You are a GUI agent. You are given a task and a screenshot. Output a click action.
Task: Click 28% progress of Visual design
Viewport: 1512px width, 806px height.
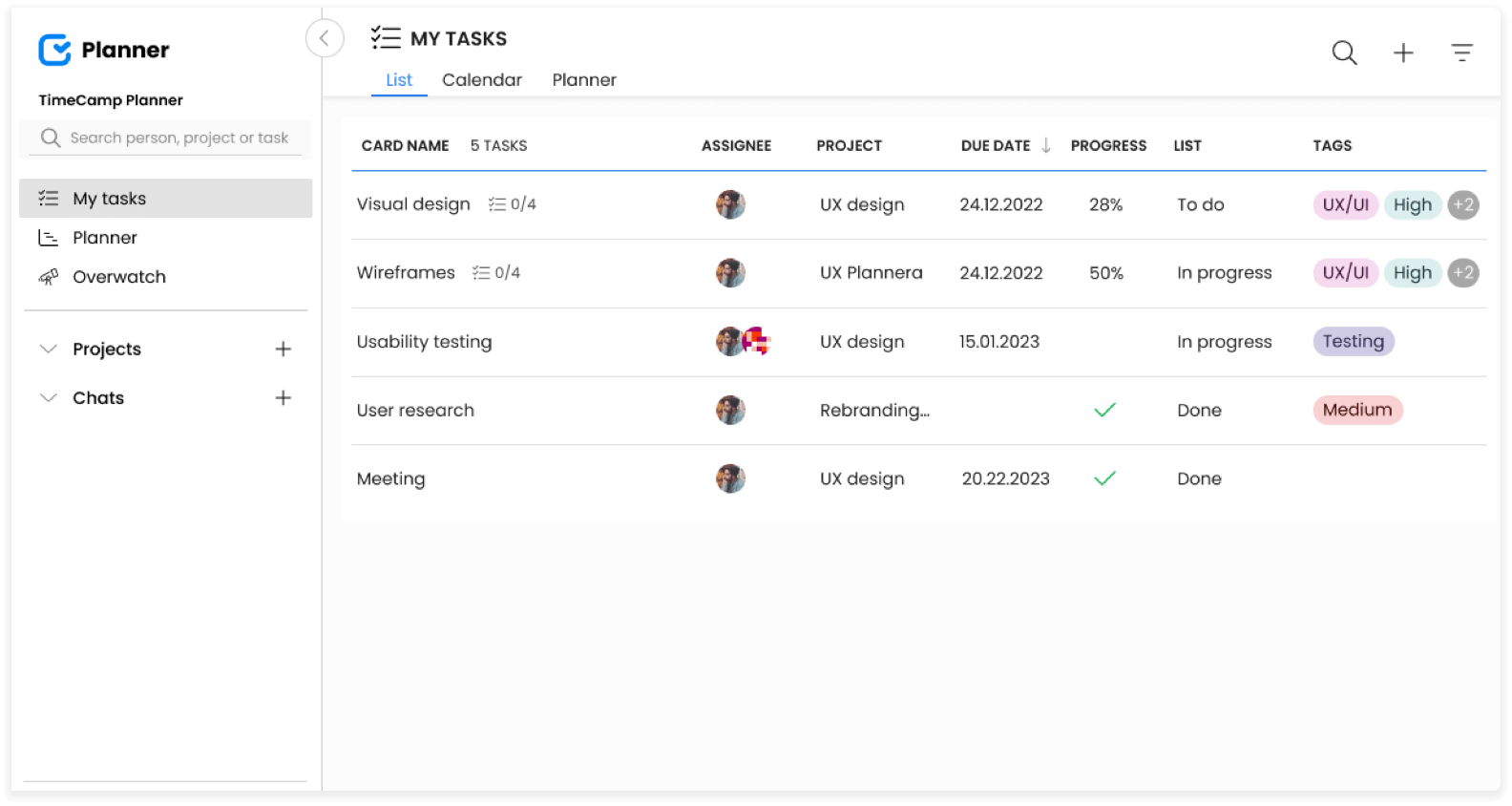[1105, 204]
